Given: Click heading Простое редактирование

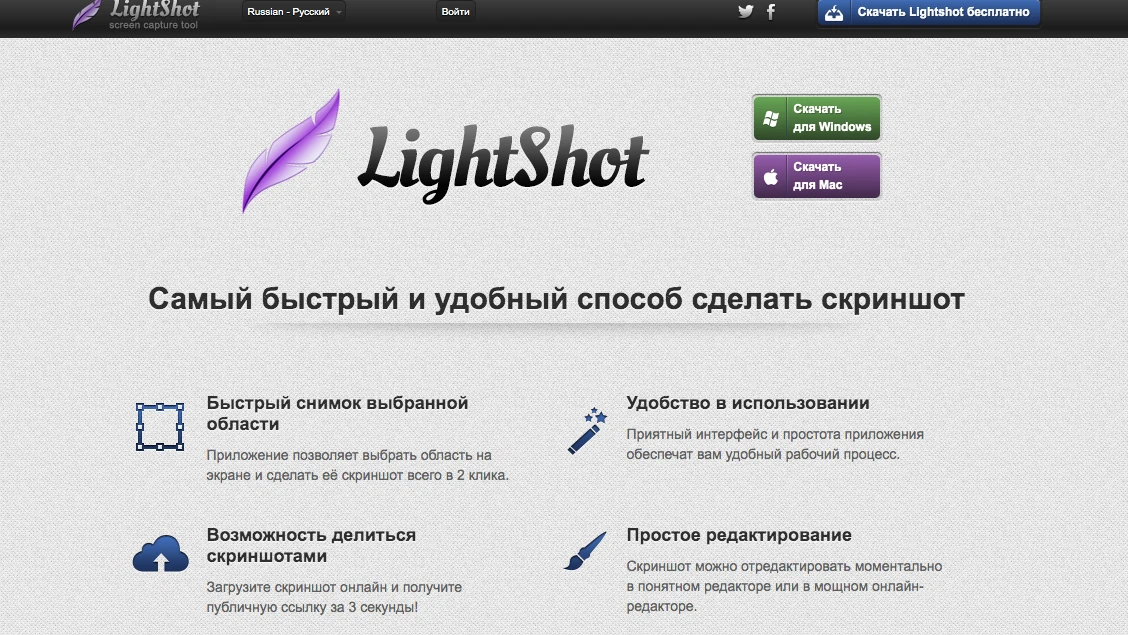Looking at the screenshot, I should (x=739, y=535).
